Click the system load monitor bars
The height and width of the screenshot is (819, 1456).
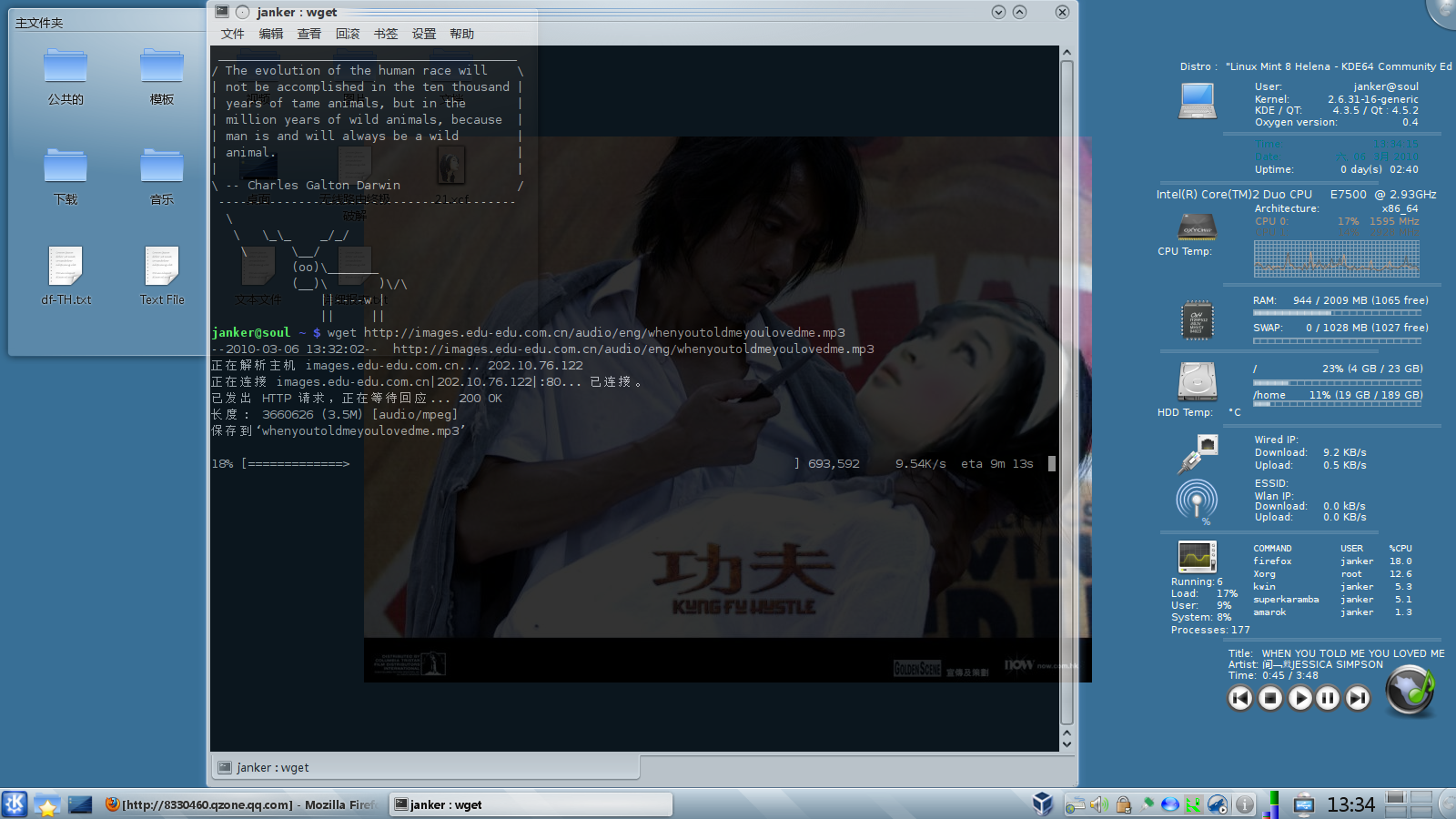click(1272, 804)
